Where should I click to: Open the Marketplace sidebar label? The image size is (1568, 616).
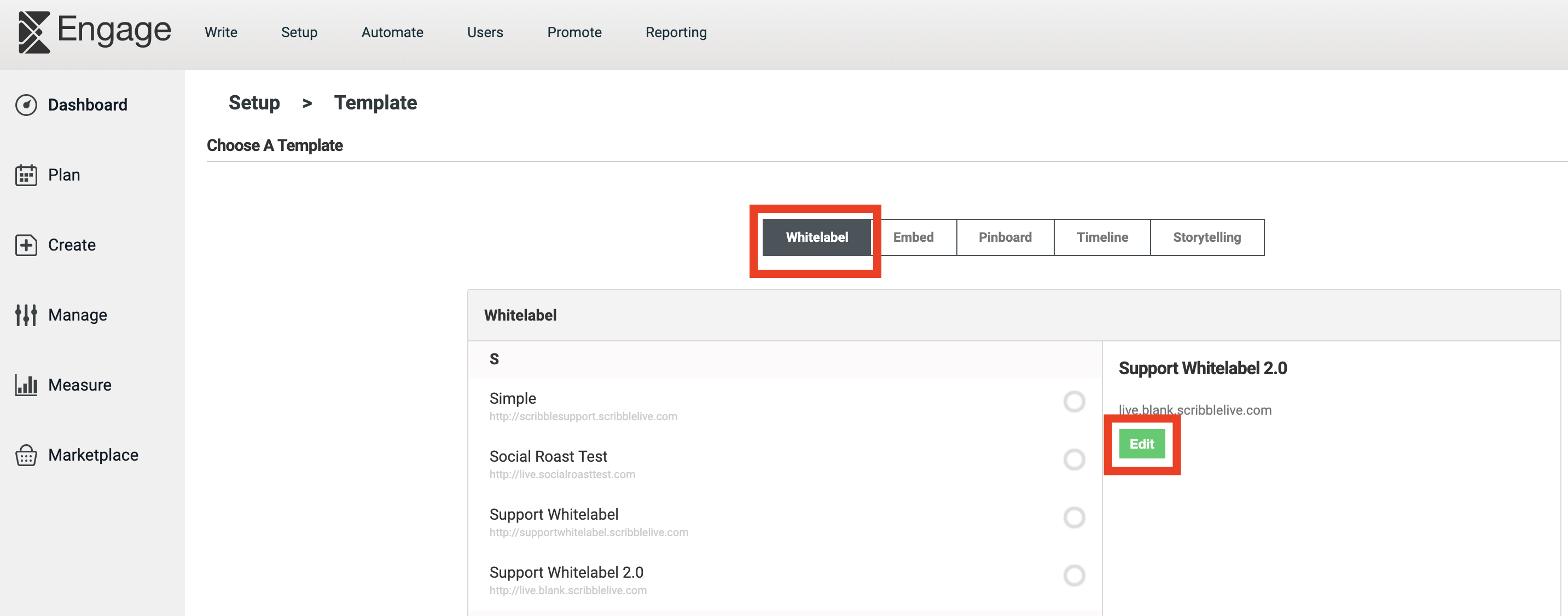pos(93,455)
